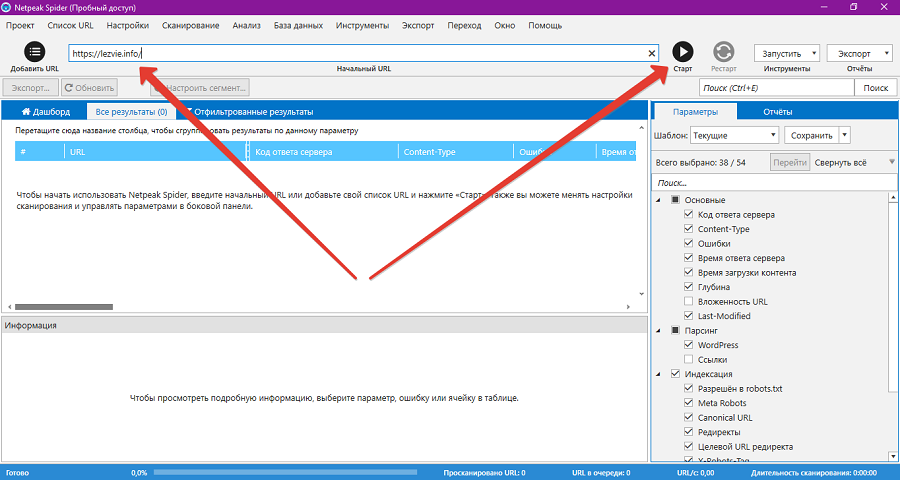Toggle the whole Основные group checkbox
Screen dimensions: 900x480
point(675,200)
